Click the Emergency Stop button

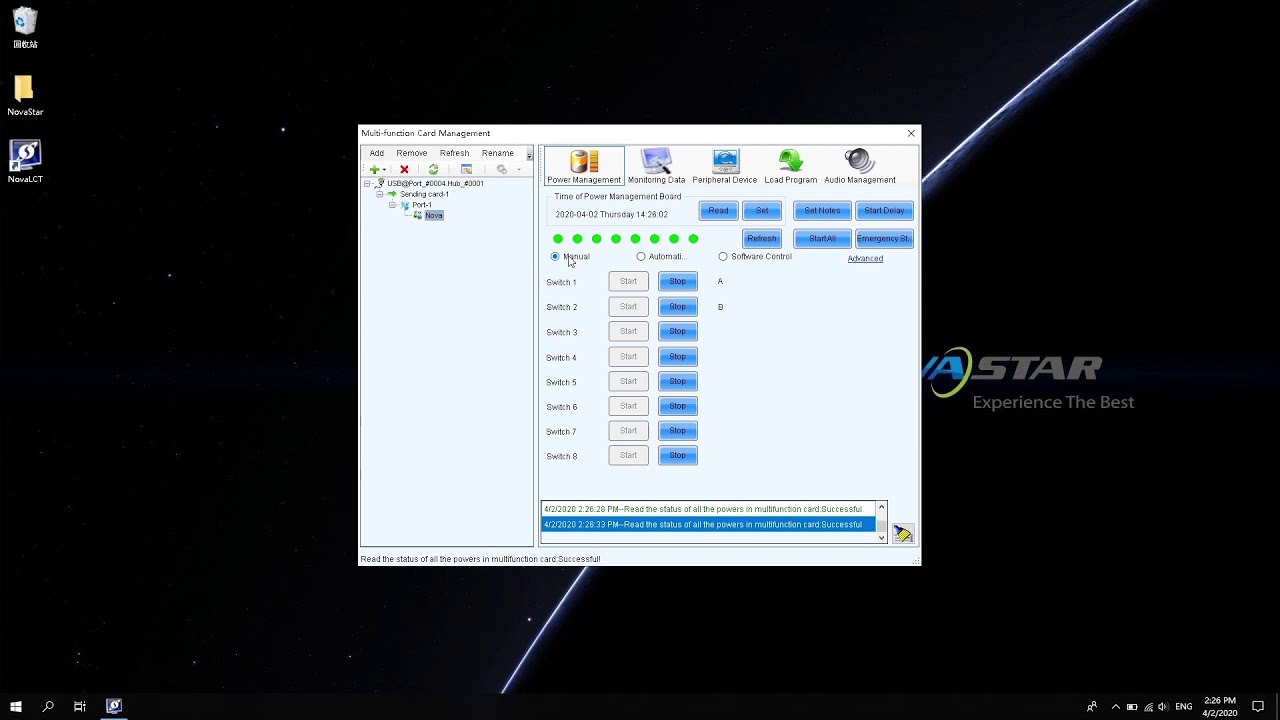[x=884, y=239]
